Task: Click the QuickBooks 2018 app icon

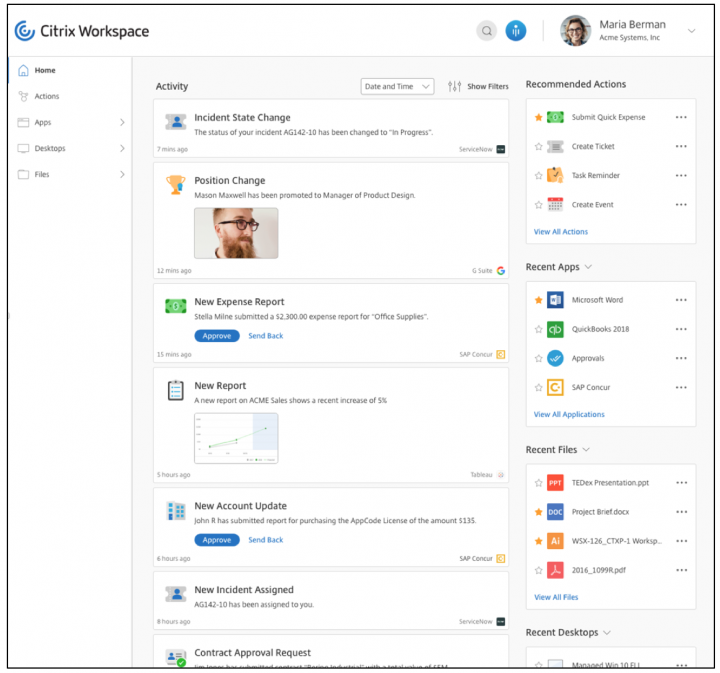Action: coord(555,329)
